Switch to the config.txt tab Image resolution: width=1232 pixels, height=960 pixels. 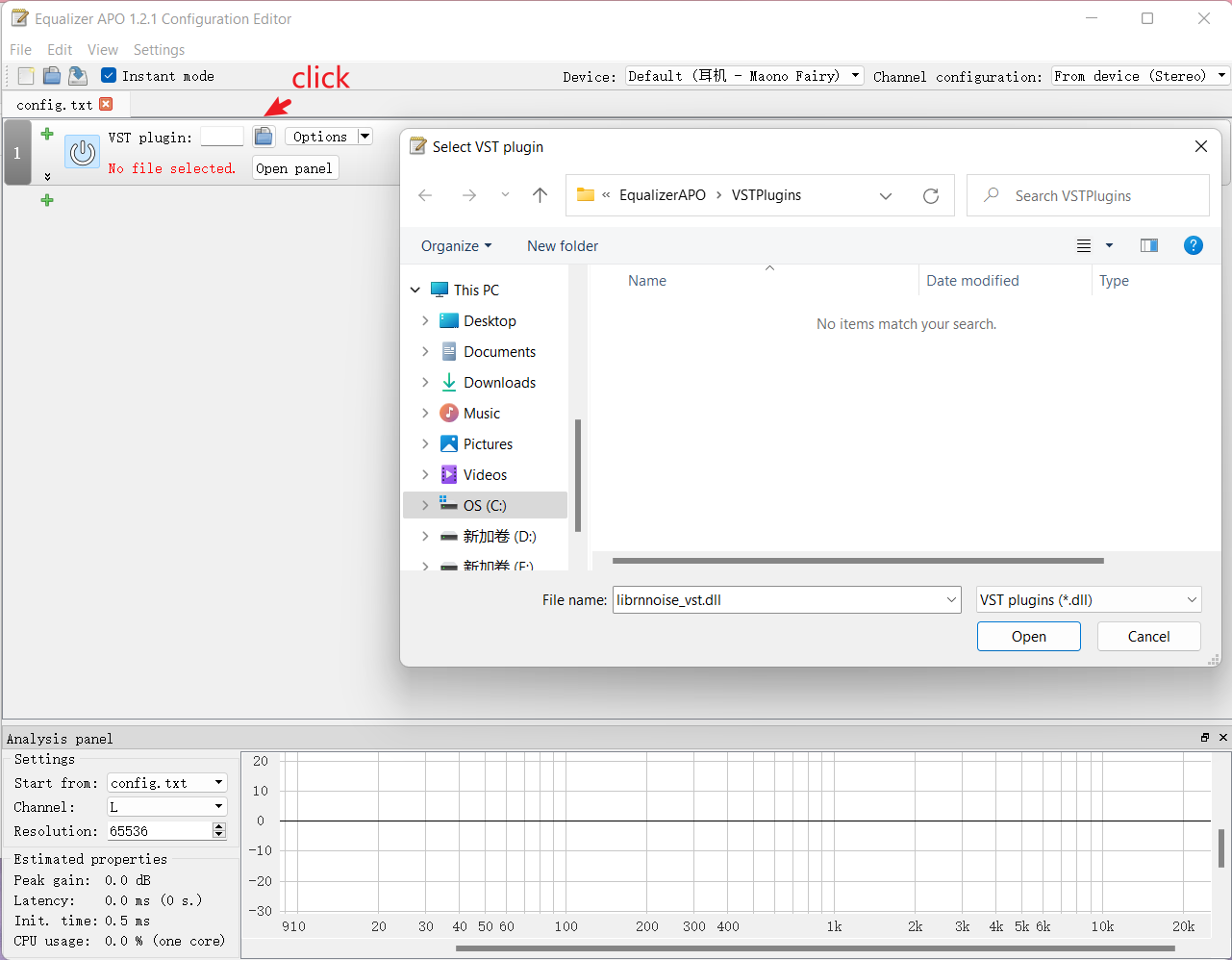pos(55,105)
